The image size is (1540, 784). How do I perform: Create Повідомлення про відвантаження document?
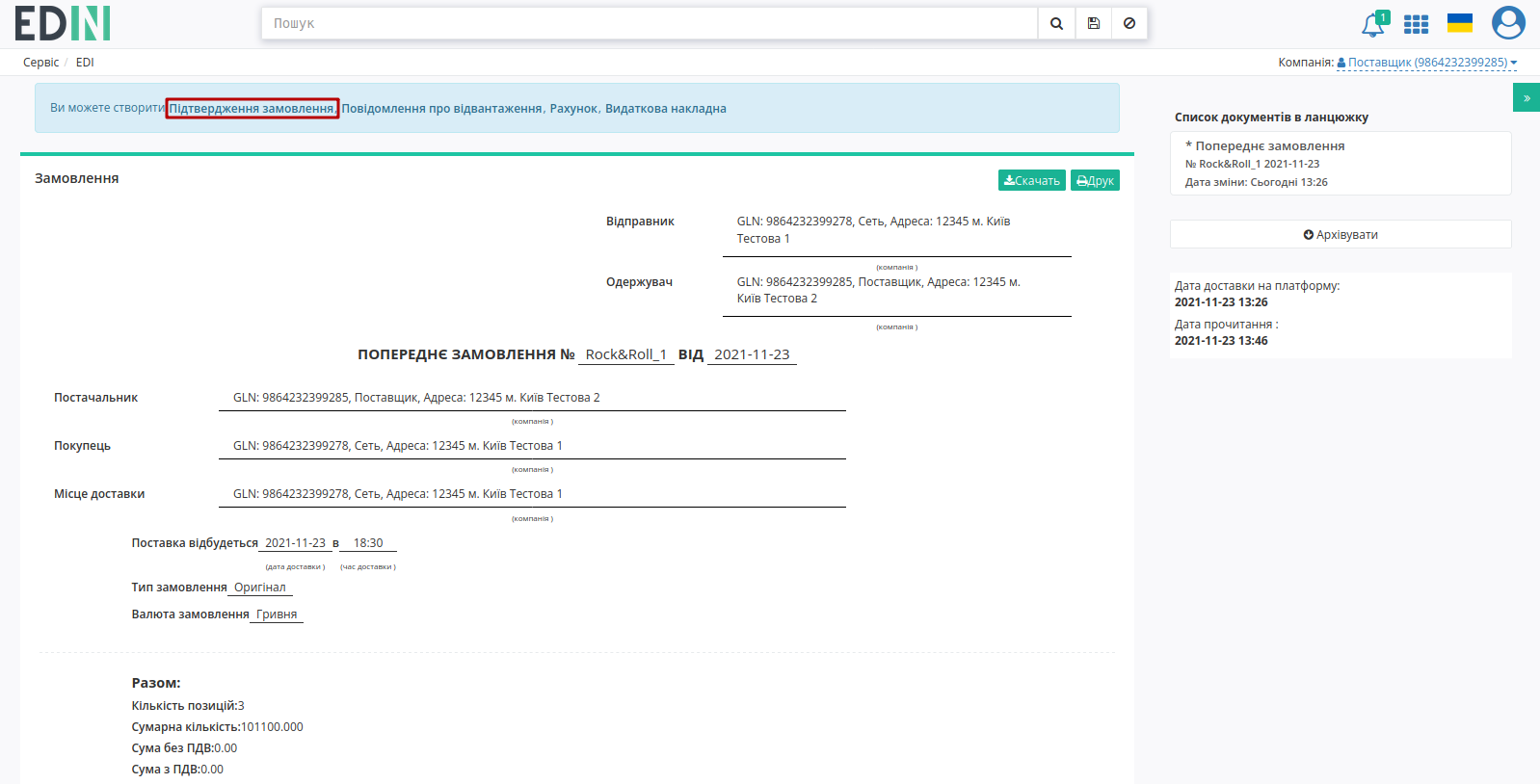(x=441, y=109)
